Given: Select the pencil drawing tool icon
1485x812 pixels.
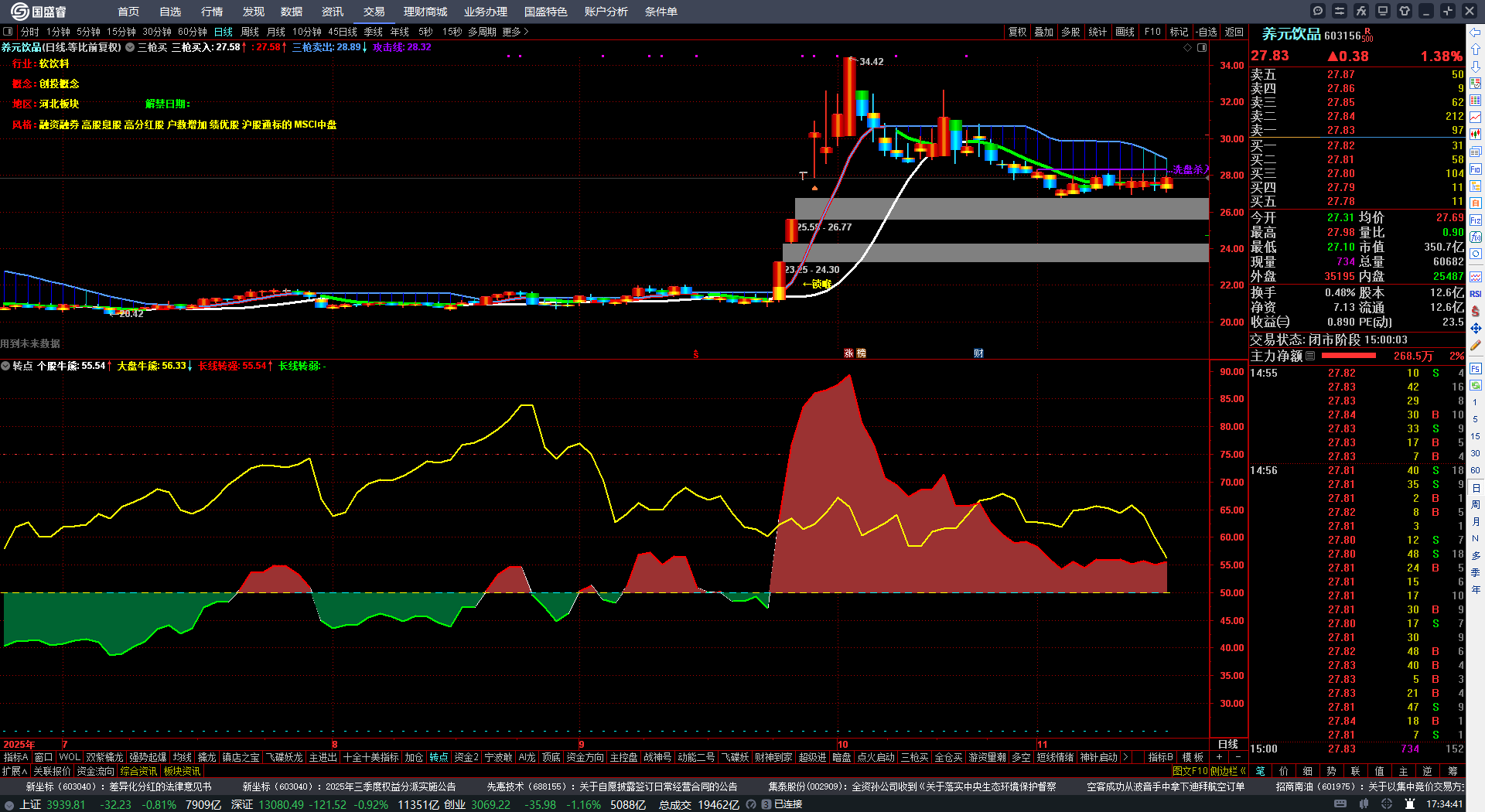Looking at the screenshot, I should tap(1476, 345).
